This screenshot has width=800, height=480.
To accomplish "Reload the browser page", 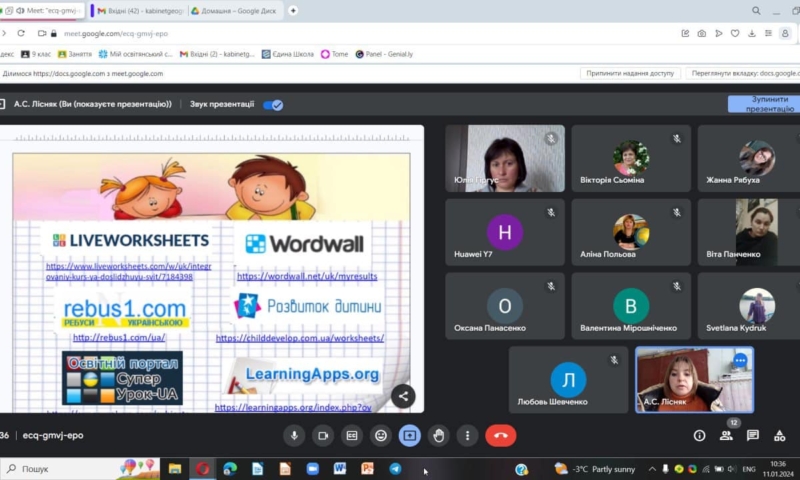I will (21, 33).
